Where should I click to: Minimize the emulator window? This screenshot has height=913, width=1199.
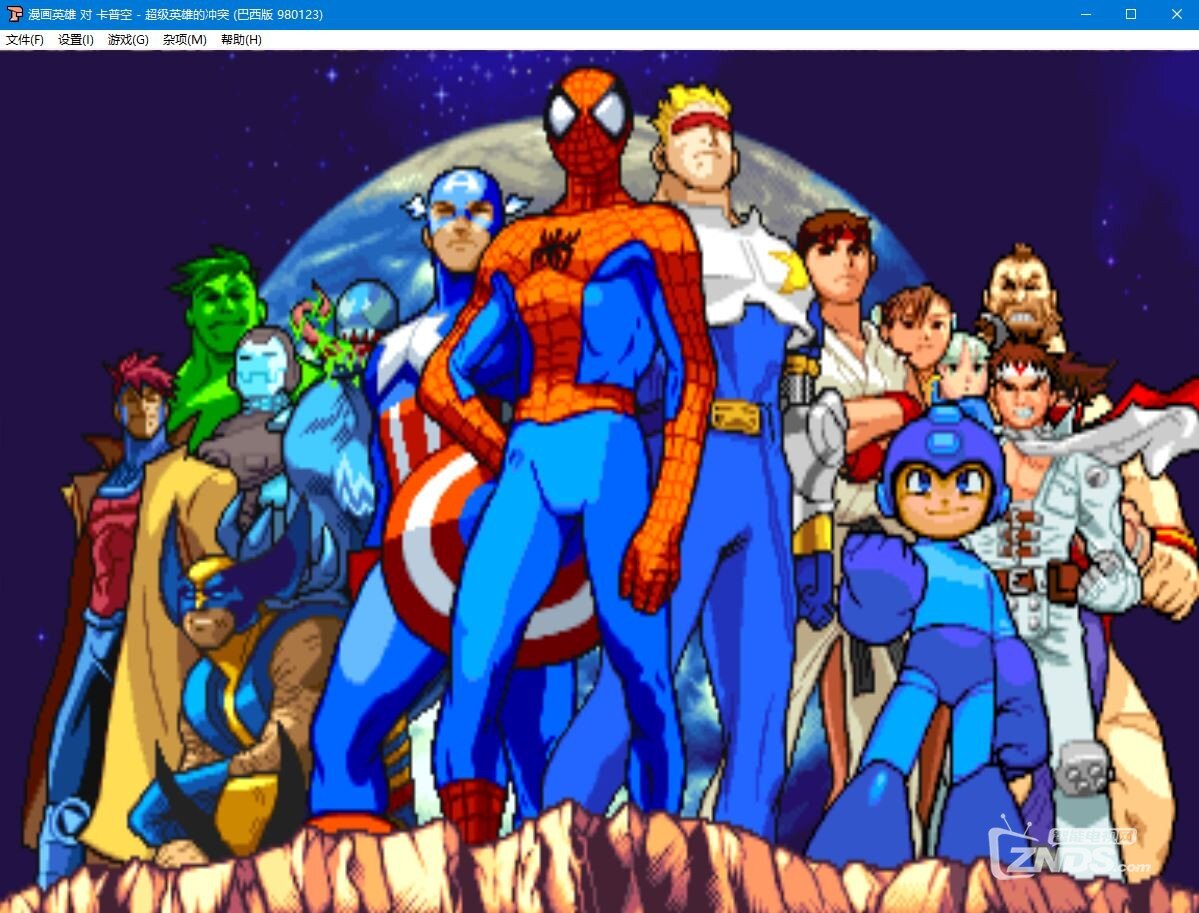tap(1087, 14)
